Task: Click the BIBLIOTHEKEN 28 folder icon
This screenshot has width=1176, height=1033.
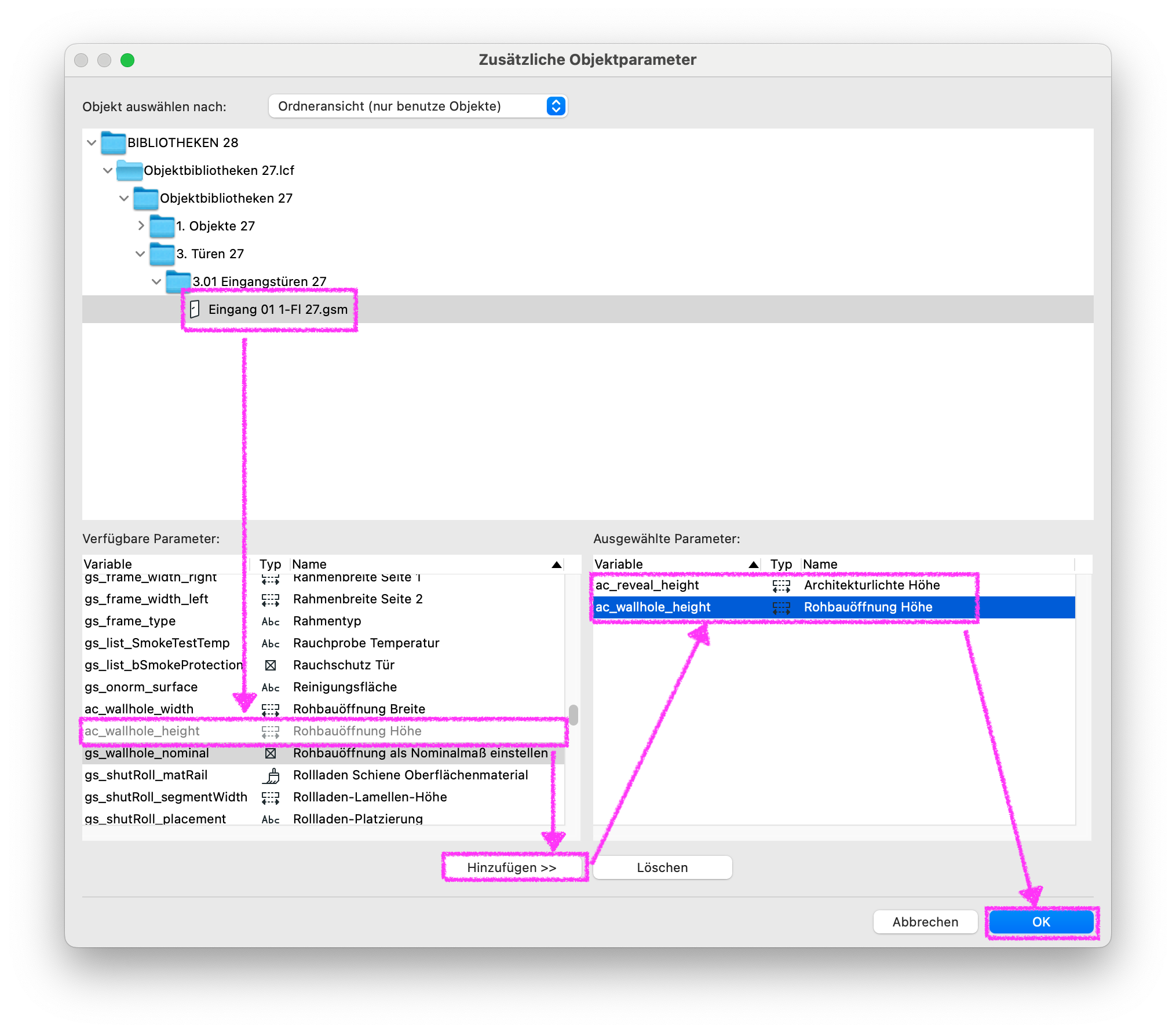Action: tap(113, 142)
